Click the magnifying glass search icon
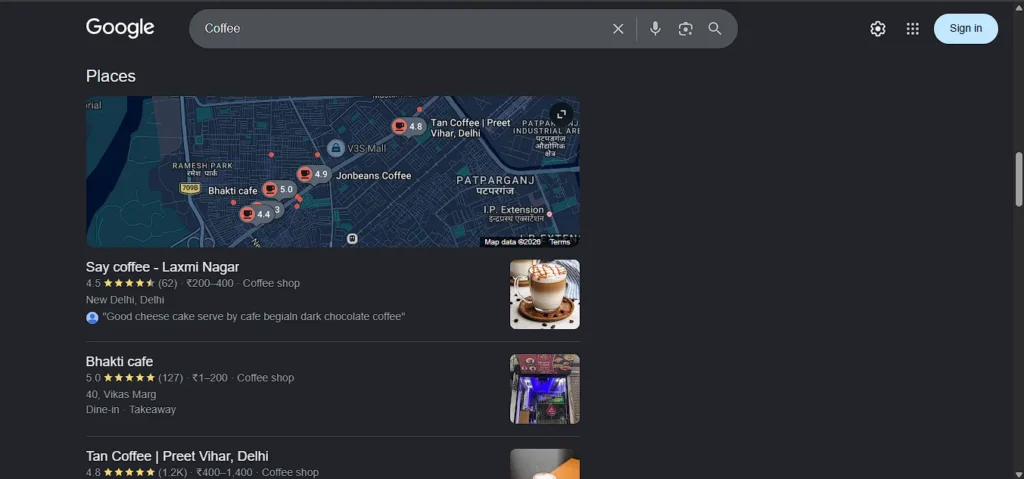This screenshot has height=479, width=1024. 715,29
